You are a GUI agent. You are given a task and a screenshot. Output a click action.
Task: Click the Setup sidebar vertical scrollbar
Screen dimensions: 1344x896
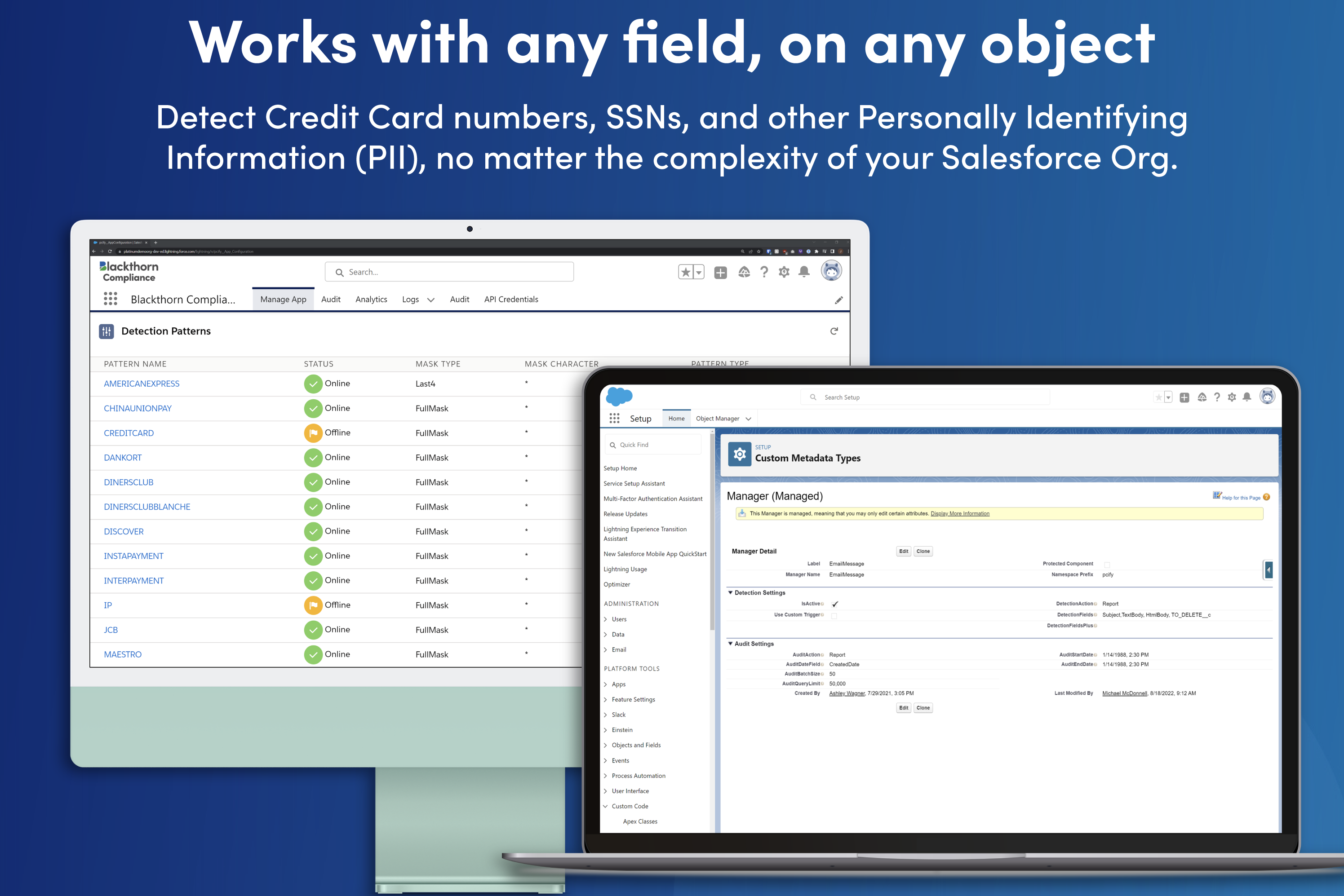(x=712, y=531)
